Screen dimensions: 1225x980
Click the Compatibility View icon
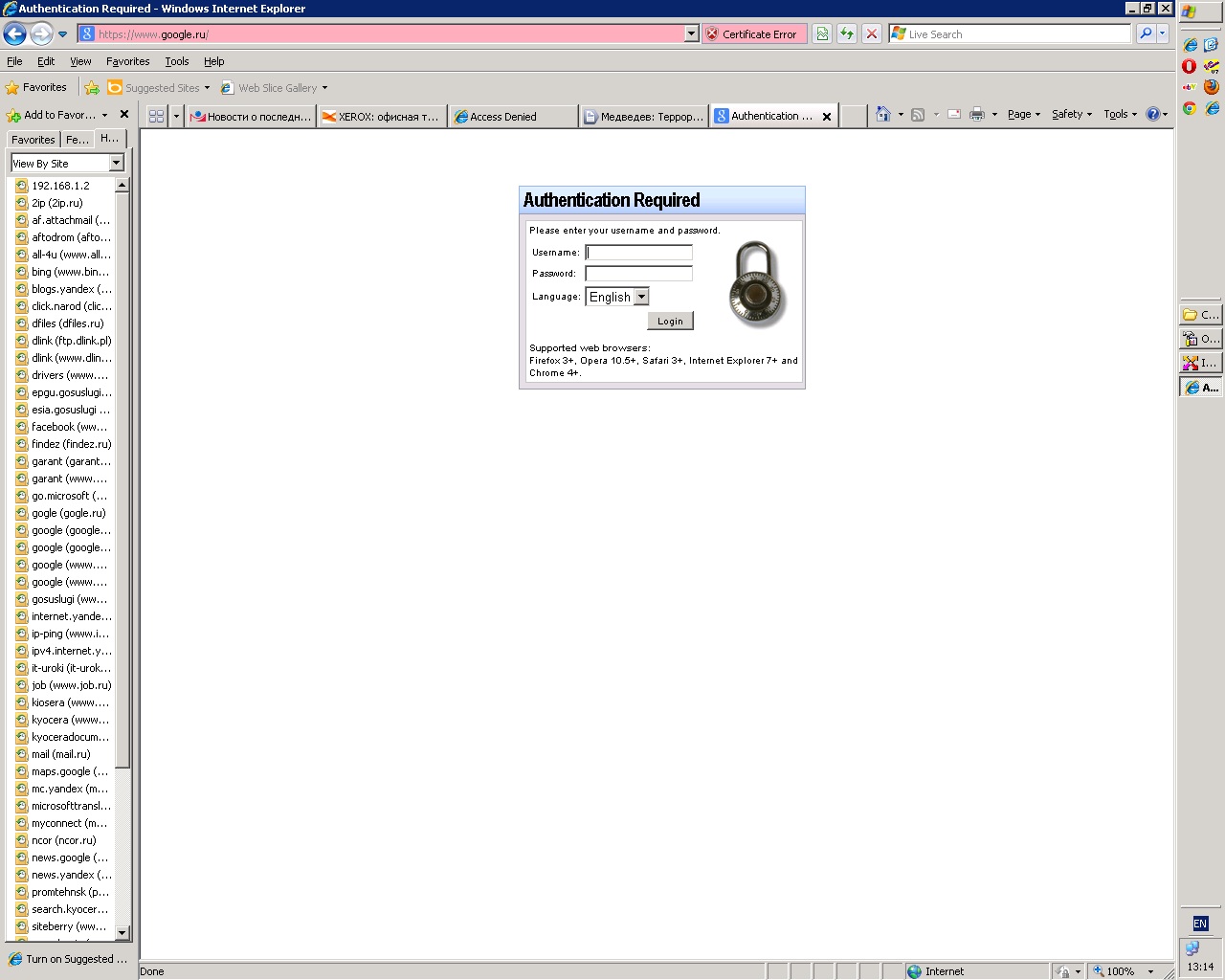point(822,34)
